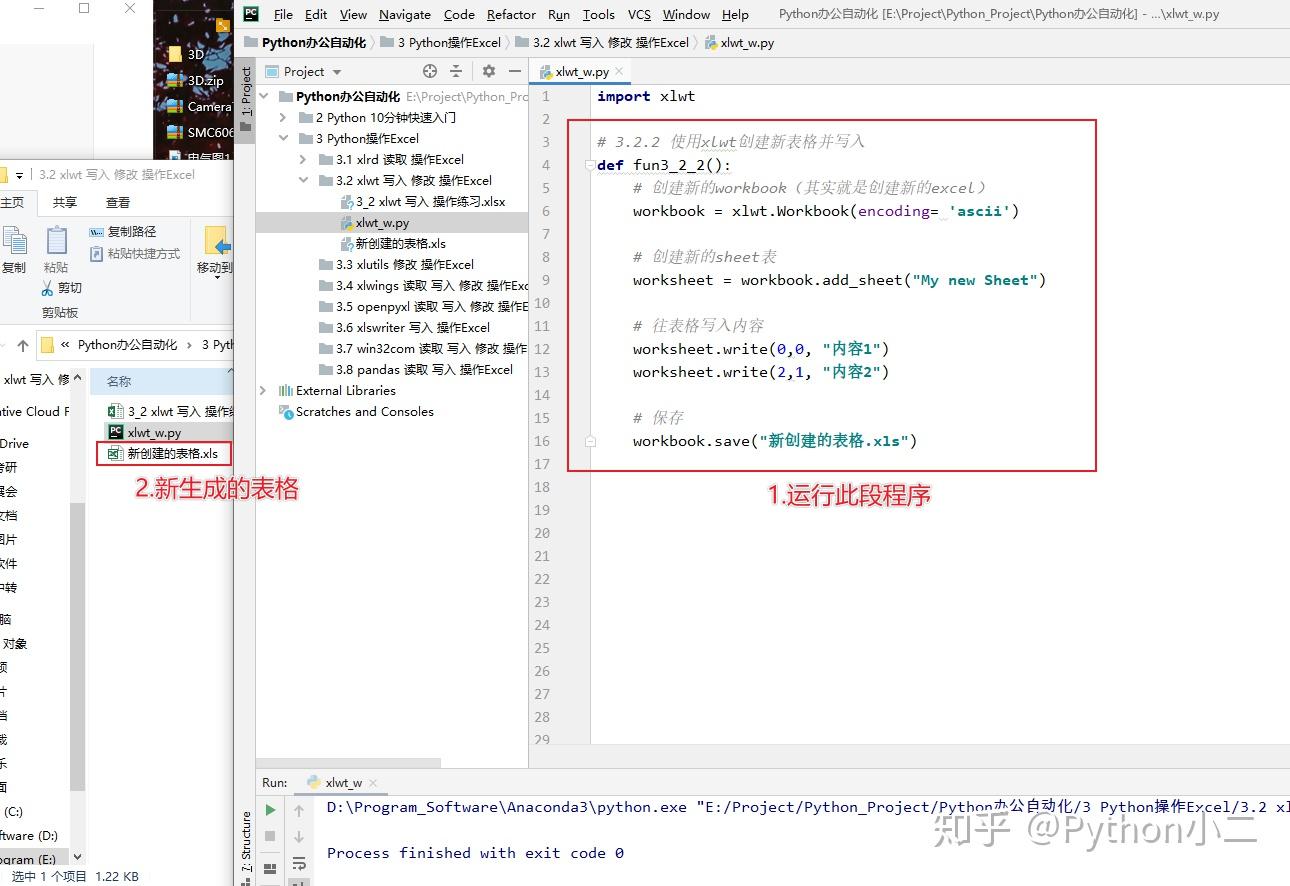Screen dimensions: 1290x886
Task: Expand the External Libraries node
Action: [262, 390]
